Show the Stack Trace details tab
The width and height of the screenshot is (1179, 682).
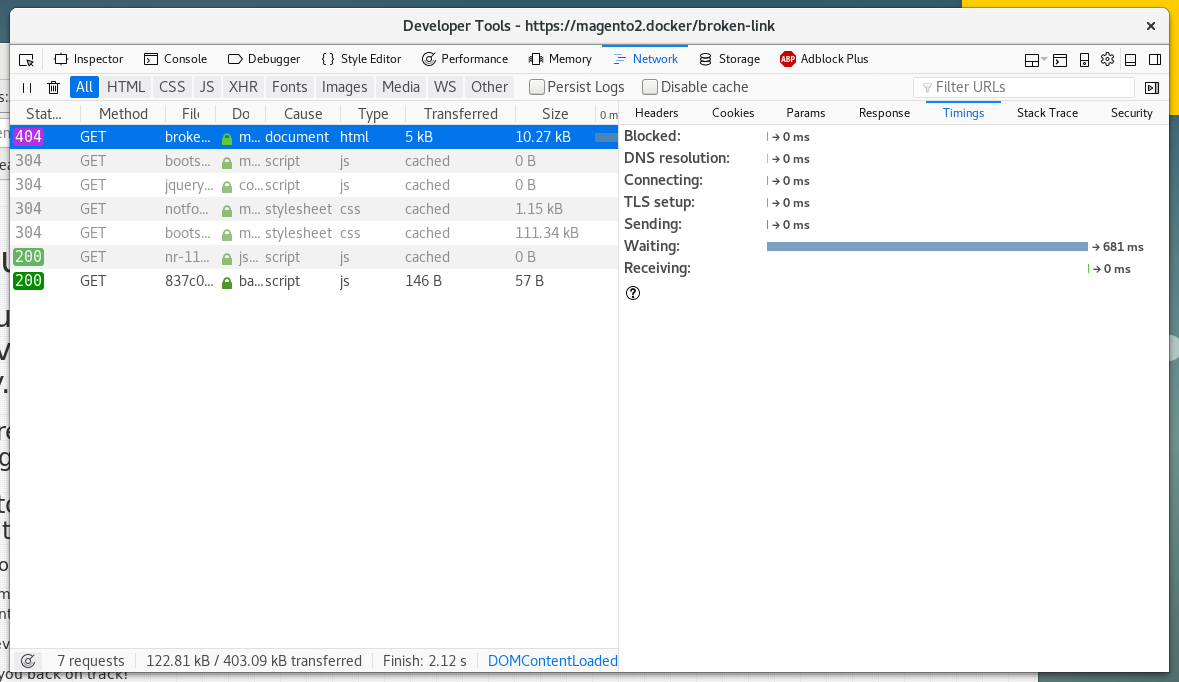point(1047,113)
